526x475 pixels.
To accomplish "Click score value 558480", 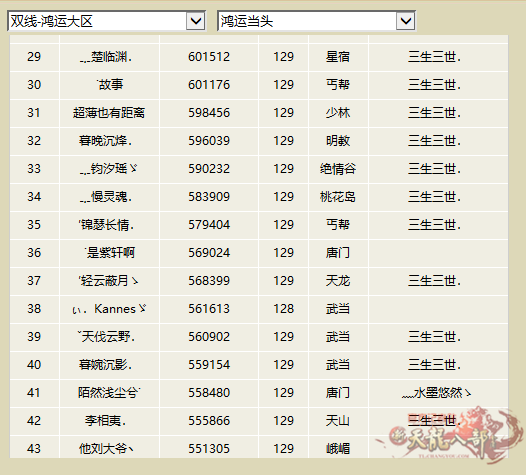I will [209, 393].
